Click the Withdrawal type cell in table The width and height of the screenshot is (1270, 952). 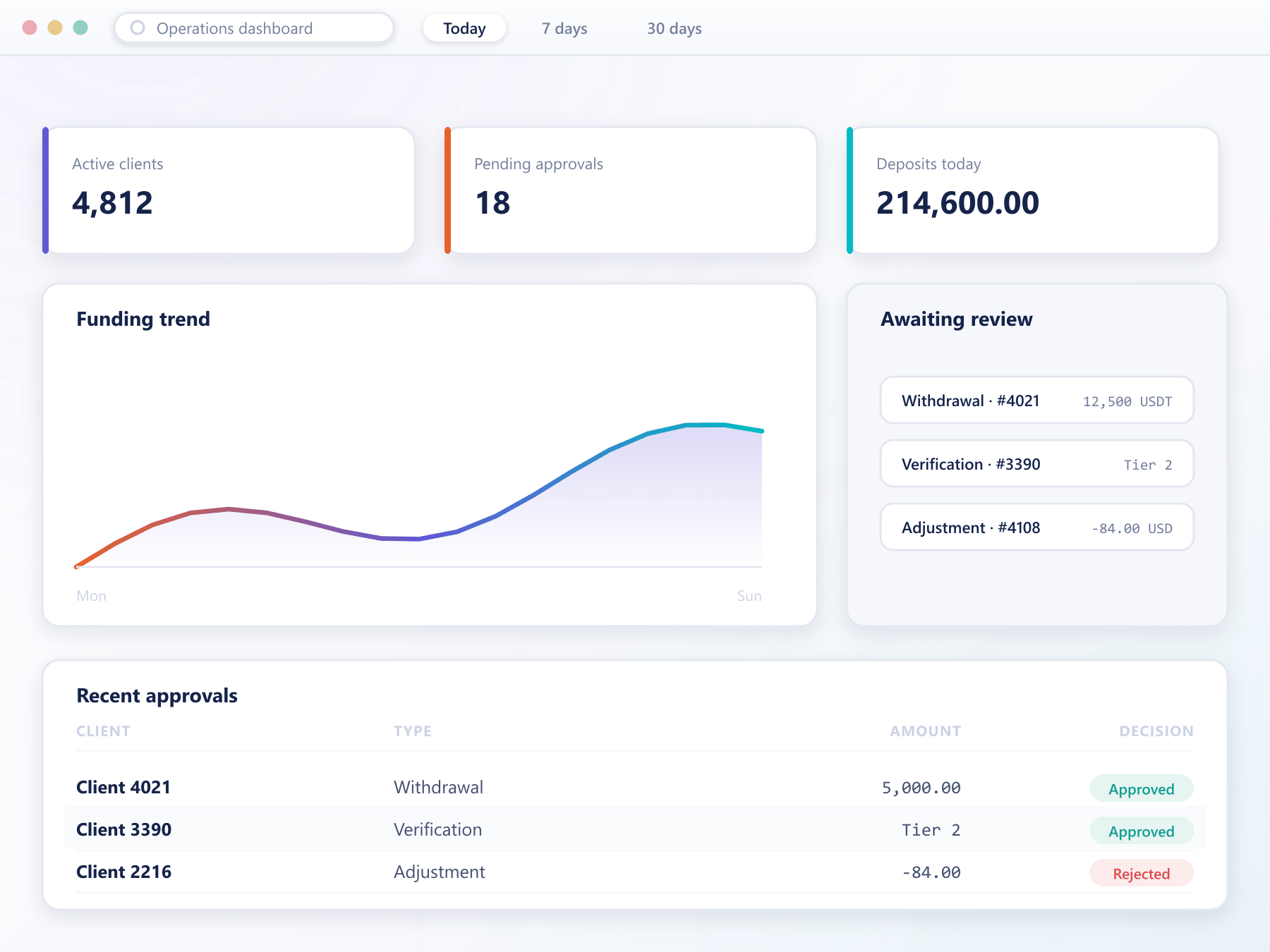point(439,787)
